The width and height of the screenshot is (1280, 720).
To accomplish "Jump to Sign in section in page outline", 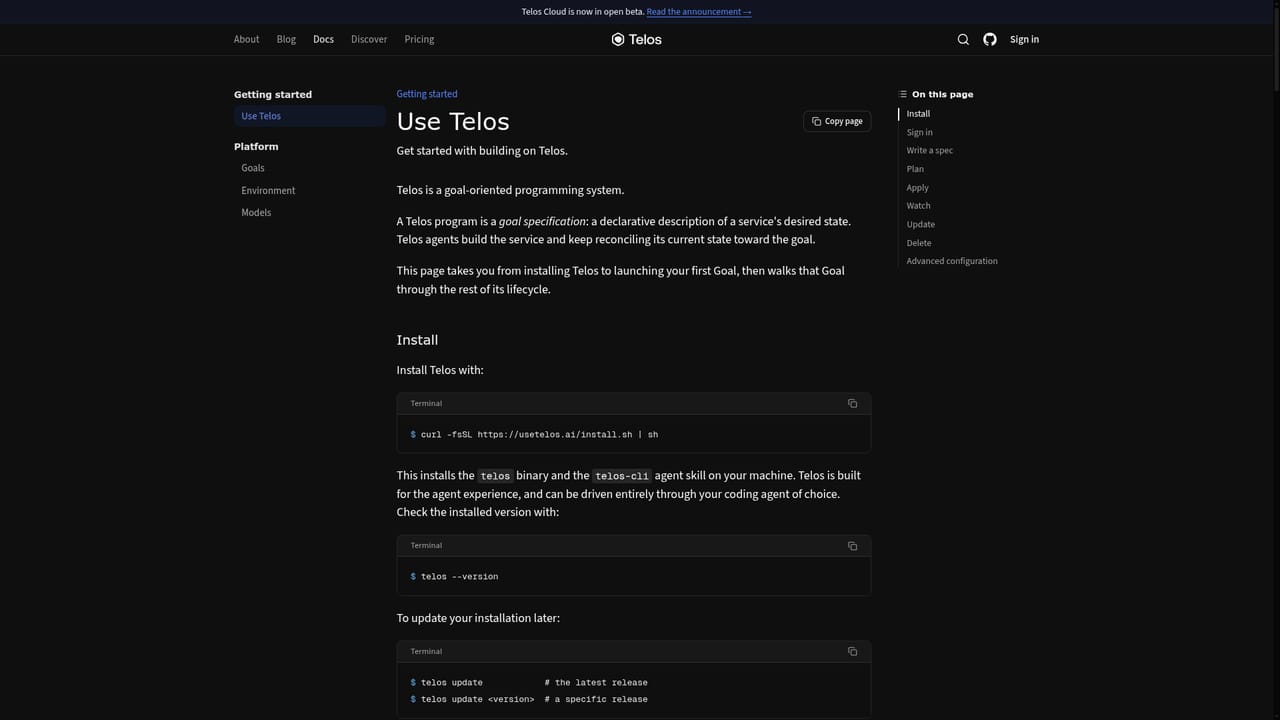I will point(920,132).
